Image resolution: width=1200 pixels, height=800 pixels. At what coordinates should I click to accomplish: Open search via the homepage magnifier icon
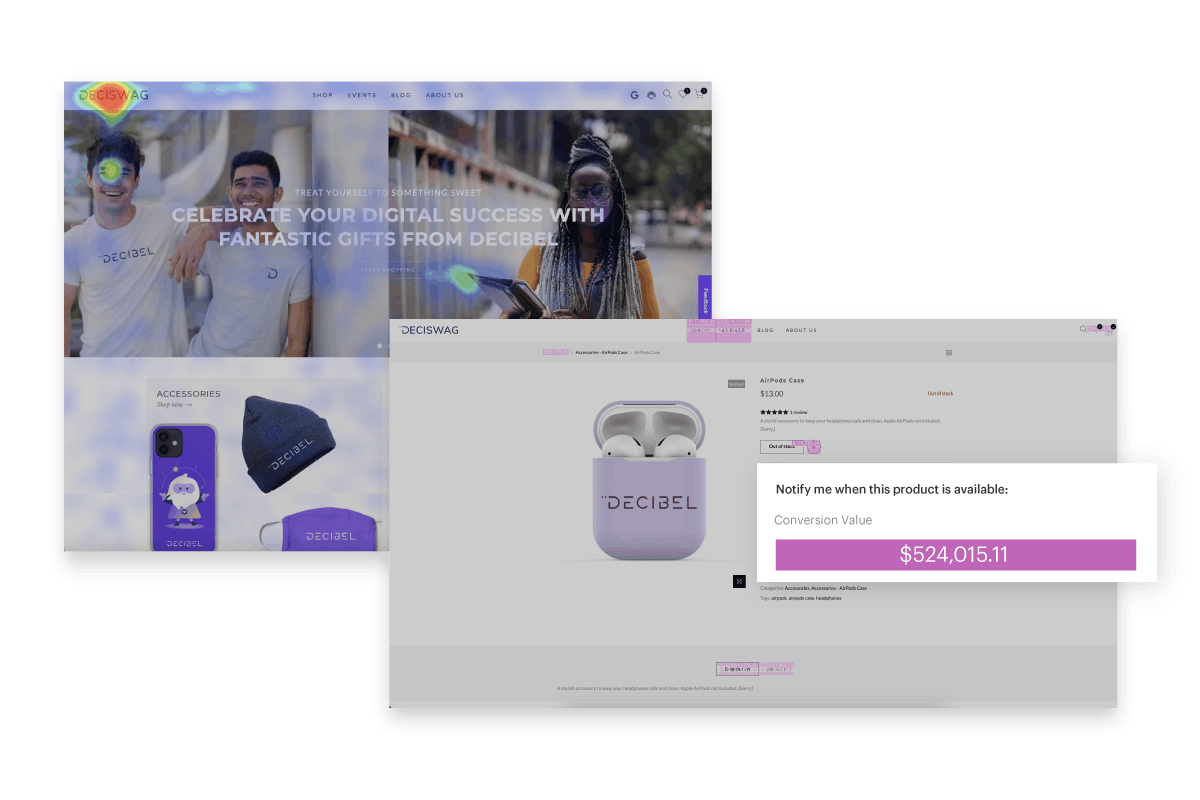667,95
